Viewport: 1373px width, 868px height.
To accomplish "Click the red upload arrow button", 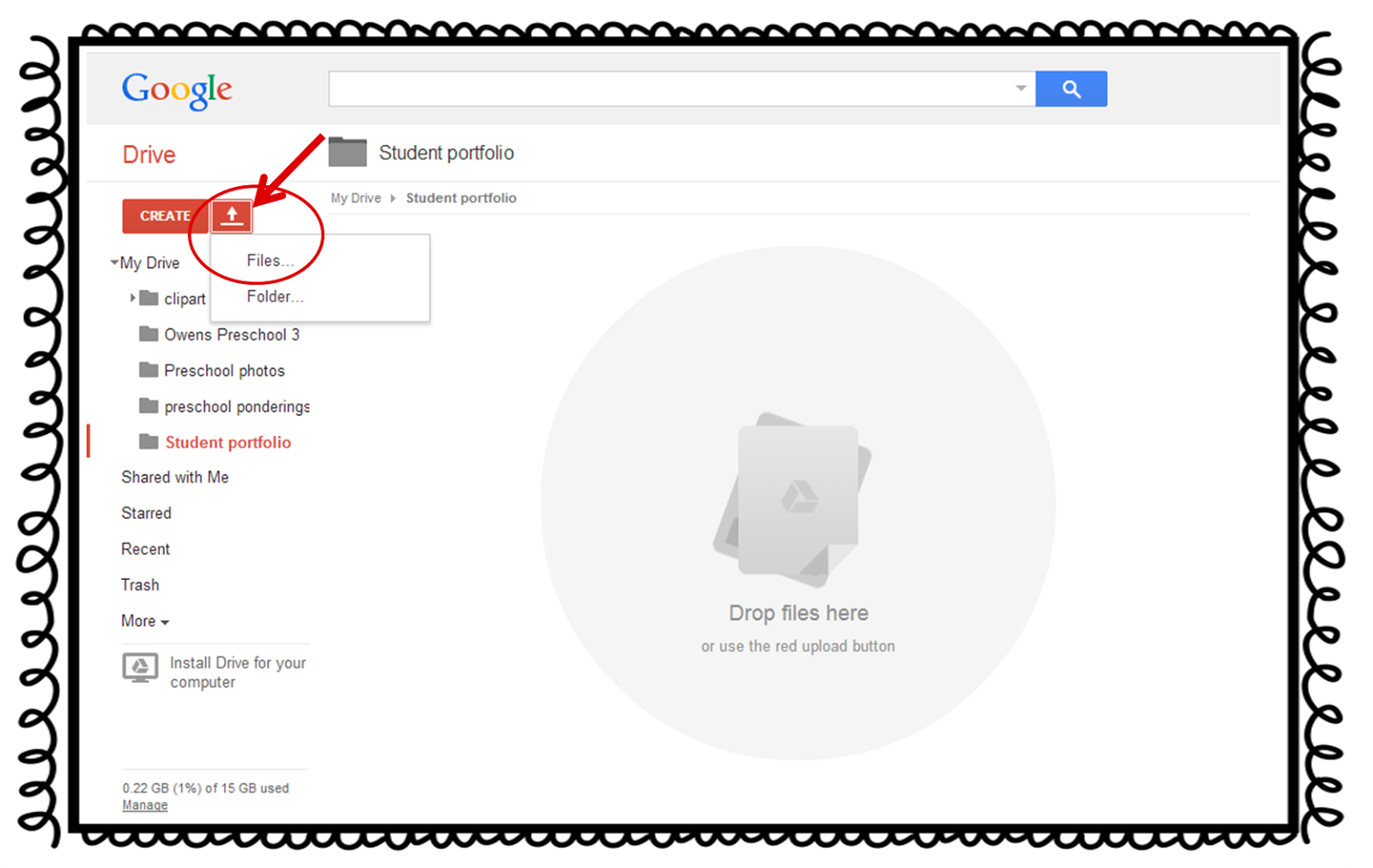I will 232,216.
